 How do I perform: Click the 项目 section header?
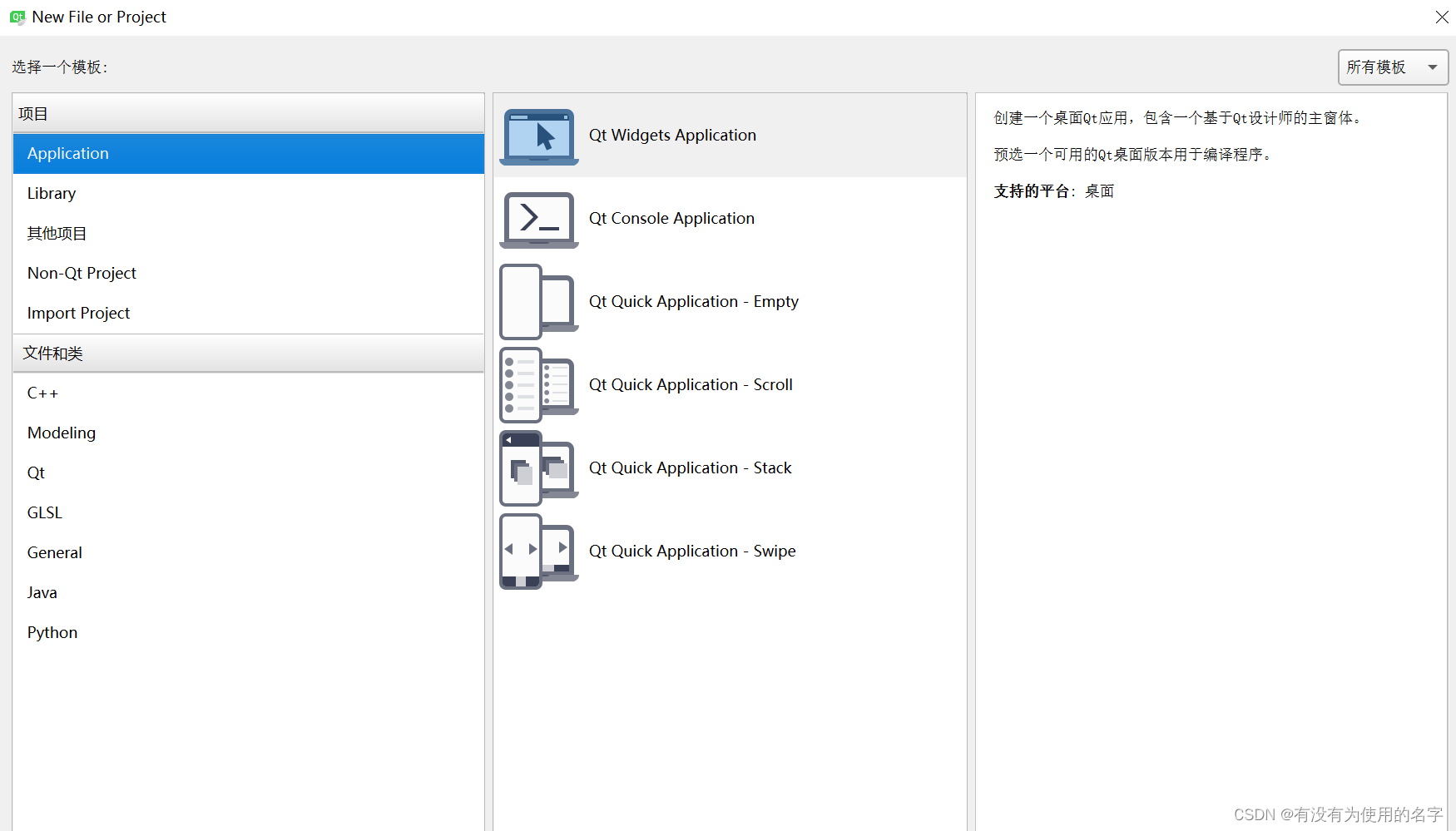[249, 114]
